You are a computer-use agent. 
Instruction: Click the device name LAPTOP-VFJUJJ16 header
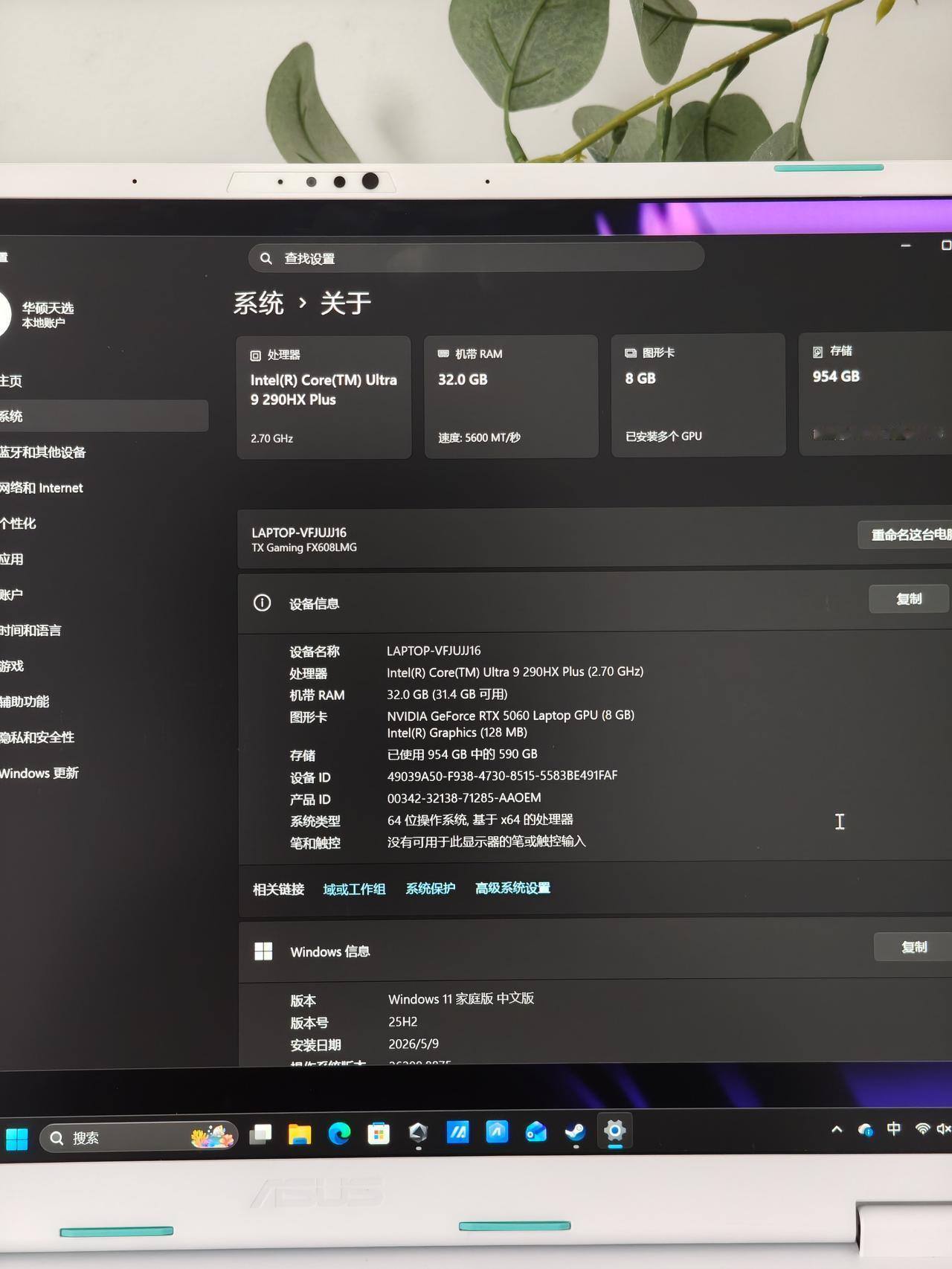pos(299,533)
